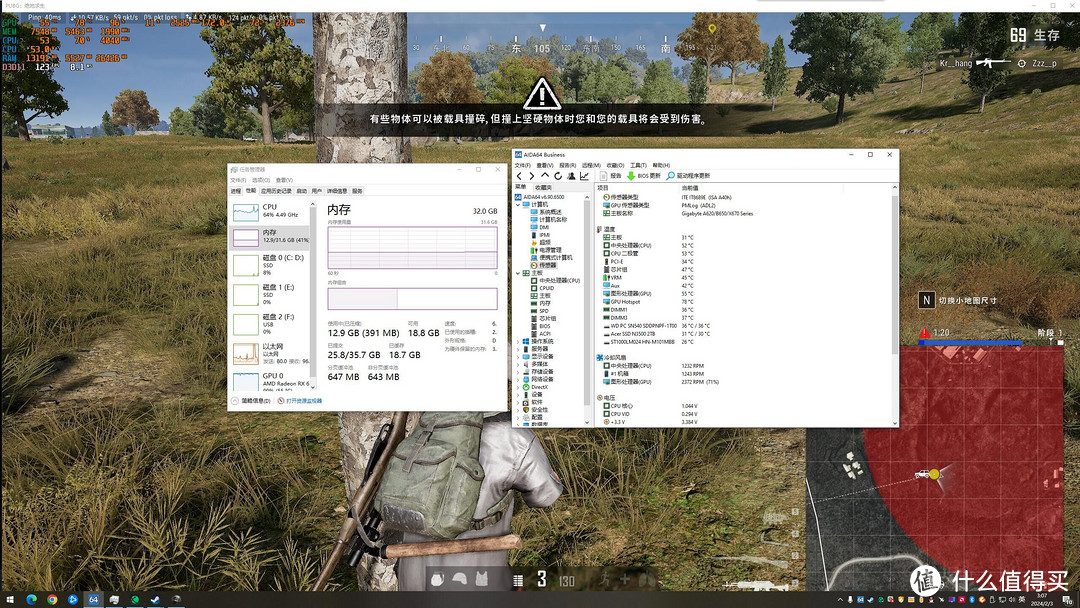Viewport: 1080px width, 608px height.
Task: Expand the 服务器 node in AIDA64 tree
Action: (x=518, y=349)
